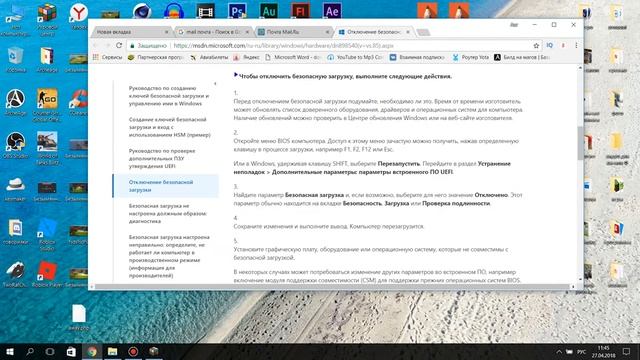
Task: Select the Adobe Audition desktop icon
Action: (x=269, y=11)
